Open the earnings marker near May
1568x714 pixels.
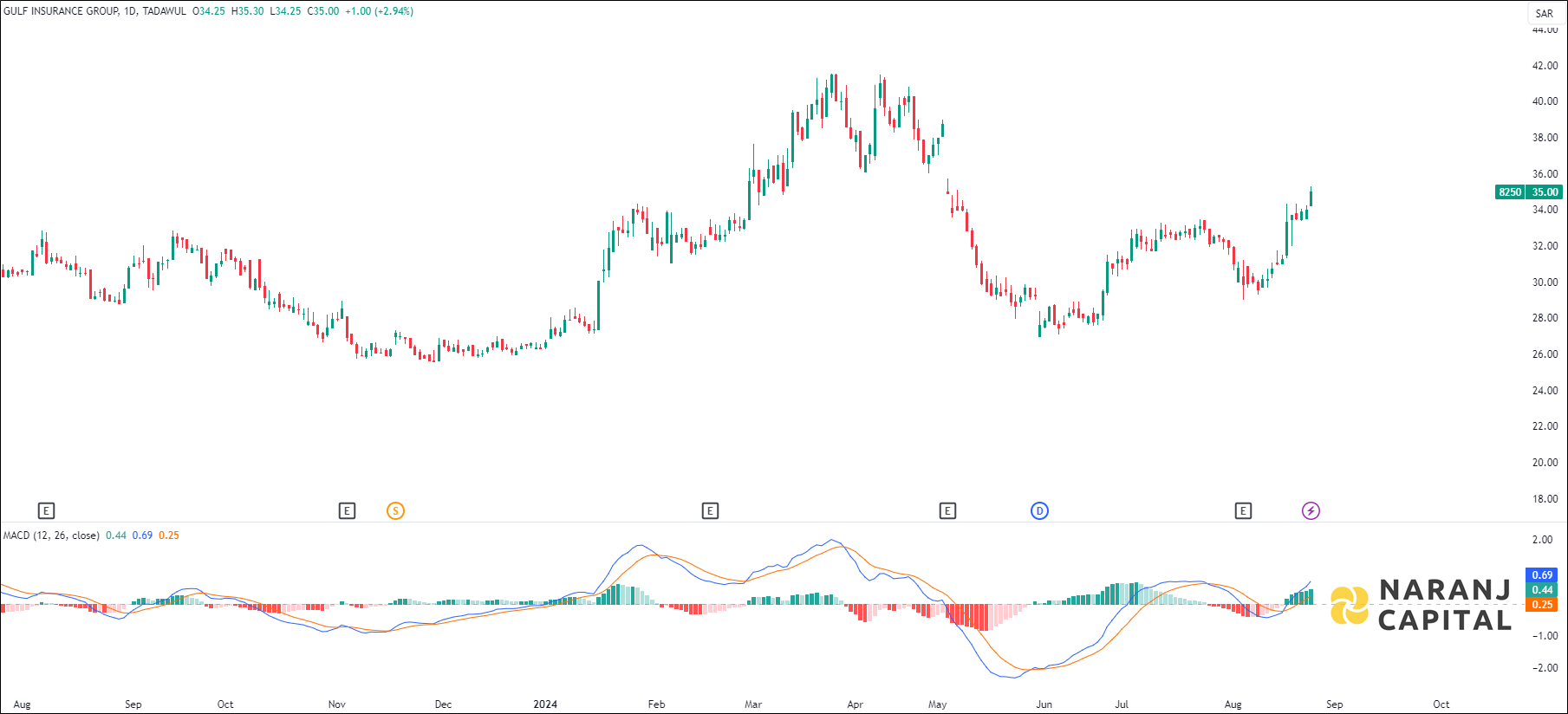pos(947,511)
